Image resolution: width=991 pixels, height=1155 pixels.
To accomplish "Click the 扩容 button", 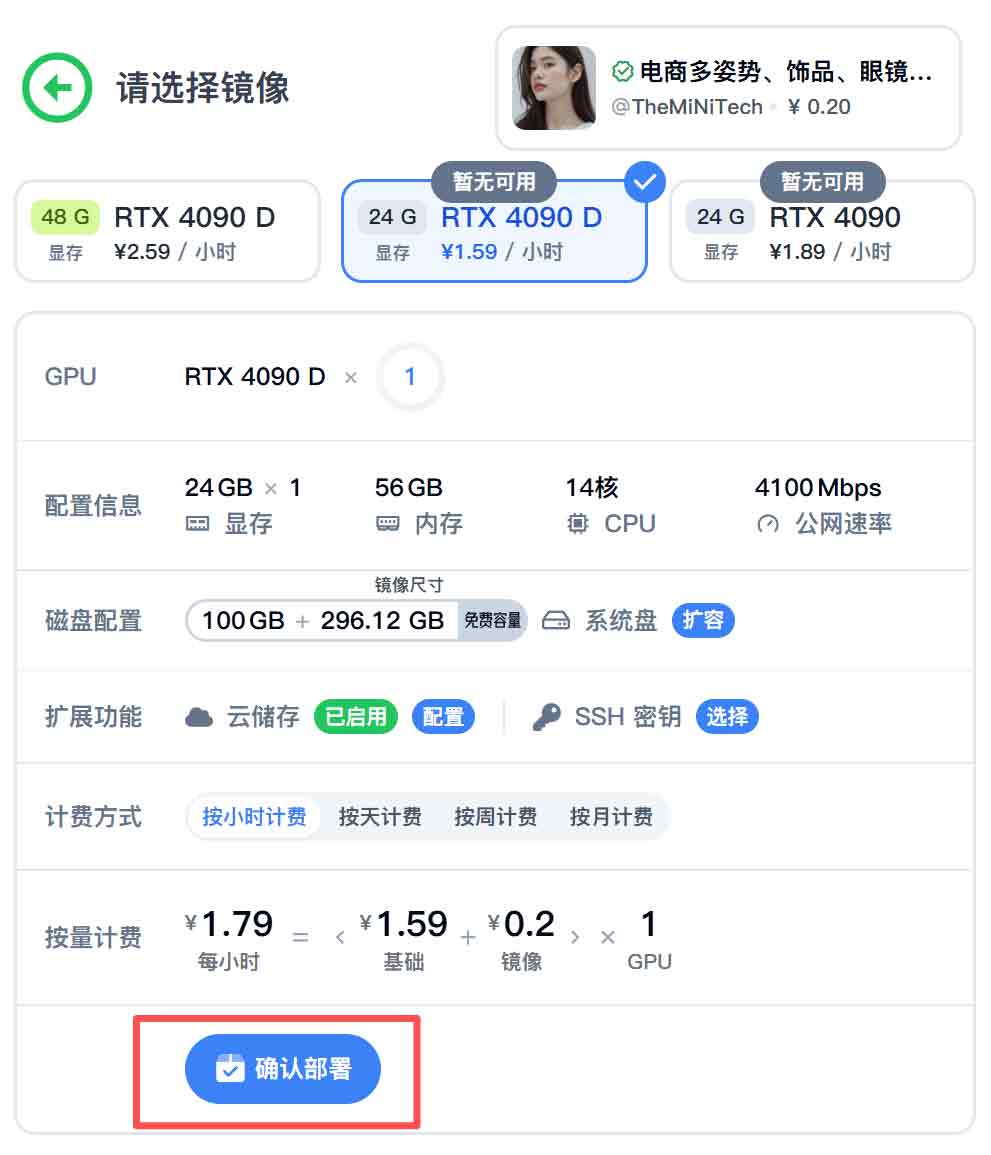I will point(703,620).
